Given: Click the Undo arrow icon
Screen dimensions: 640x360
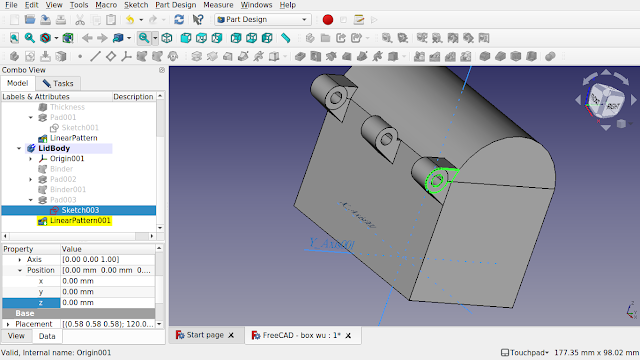Looking at the screenshot, I should (130, 20).
